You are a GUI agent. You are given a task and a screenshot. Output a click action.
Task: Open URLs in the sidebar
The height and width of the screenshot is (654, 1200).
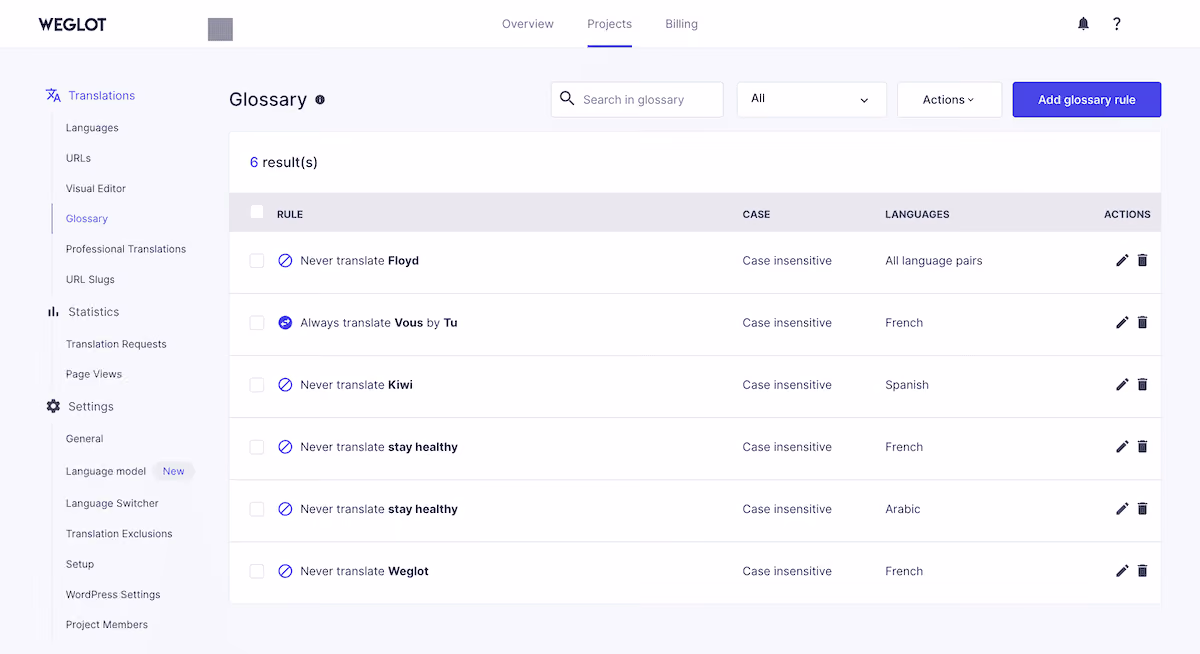pyautogui.click(x=78, y=158)
